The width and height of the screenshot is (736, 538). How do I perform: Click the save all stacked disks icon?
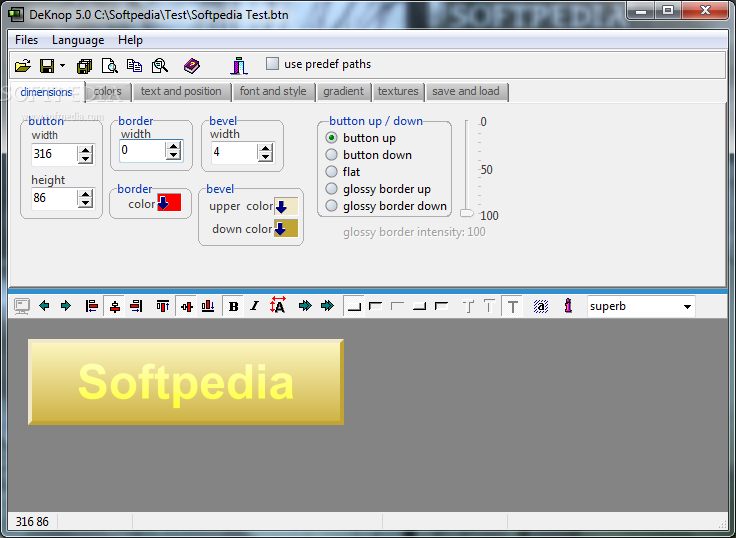click(84, 66)
